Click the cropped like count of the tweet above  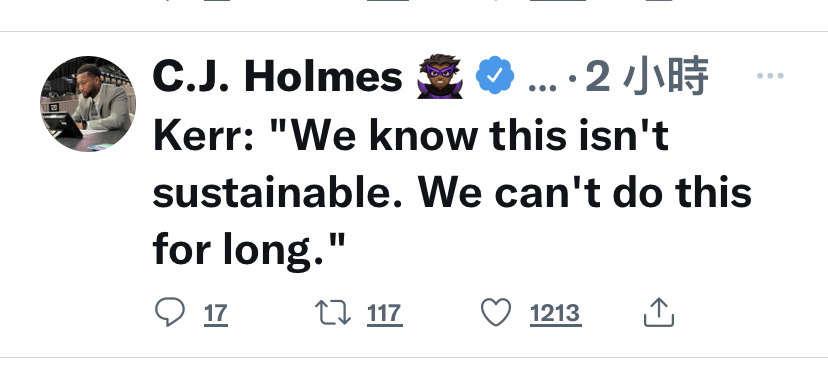[x=558, y=1]
